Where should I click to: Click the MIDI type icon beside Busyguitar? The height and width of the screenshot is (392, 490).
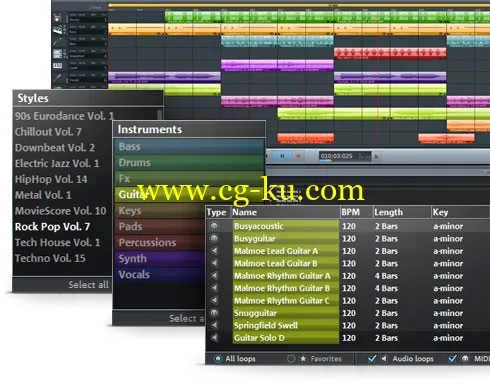click(214, 238)
